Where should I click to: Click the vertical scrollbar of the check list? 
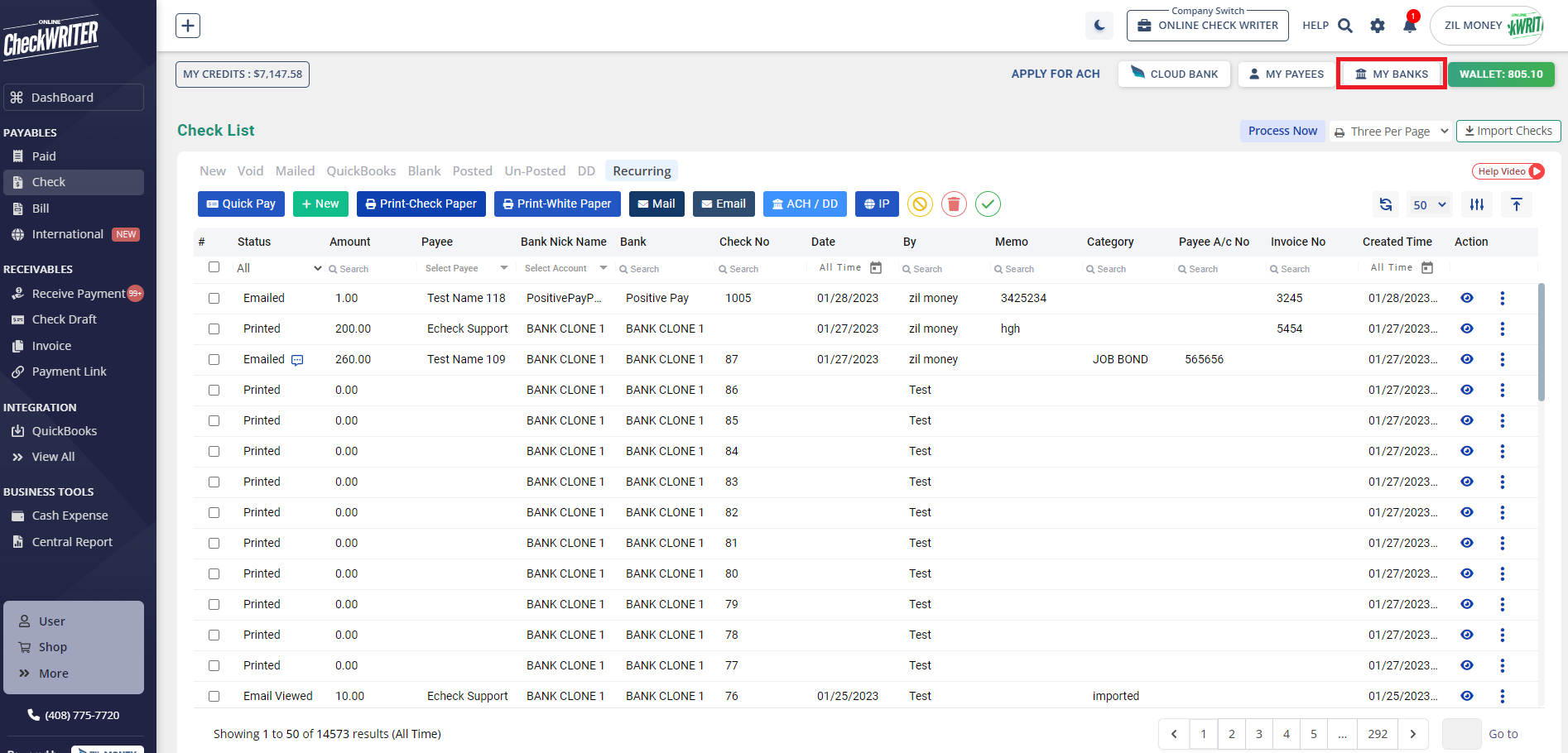point(1541,342)
